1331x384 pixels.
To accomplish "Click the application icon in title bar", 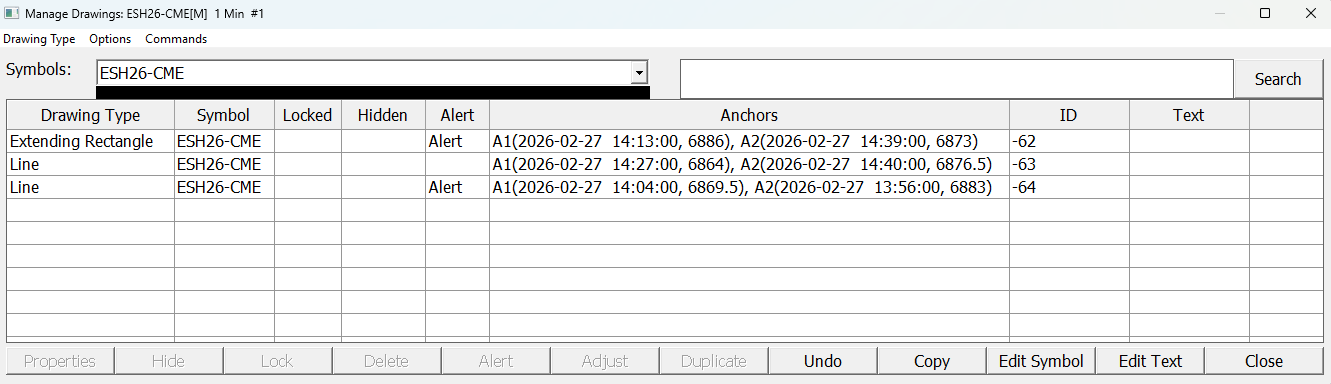I will [x=11, y=14].
